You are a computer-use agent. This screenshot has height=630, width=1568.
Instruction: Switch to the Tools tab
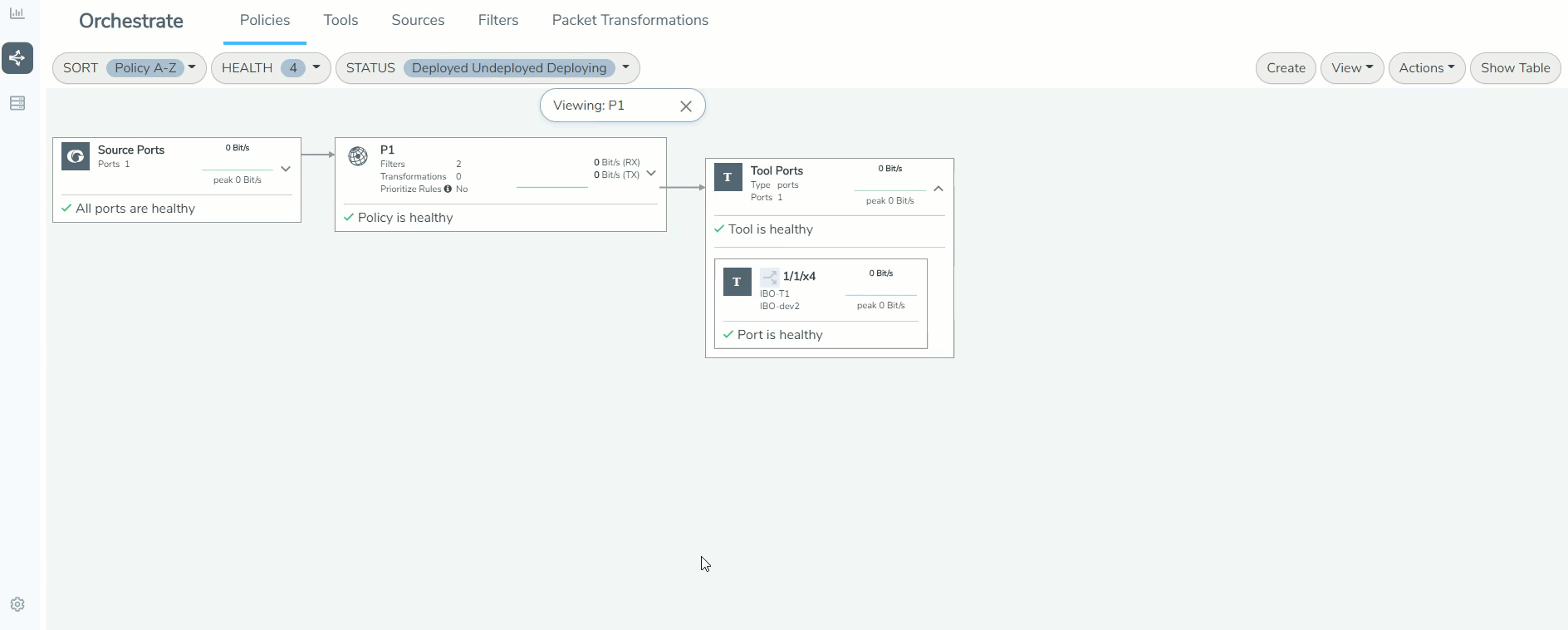[341, 21]
